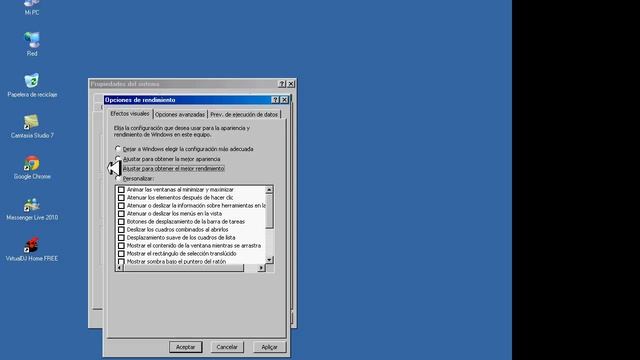The width and height of the screenshot is (640, 360).
Task: Check Atenuar o deslizar la información sobre herramientas
Action: tap(121, 205)
